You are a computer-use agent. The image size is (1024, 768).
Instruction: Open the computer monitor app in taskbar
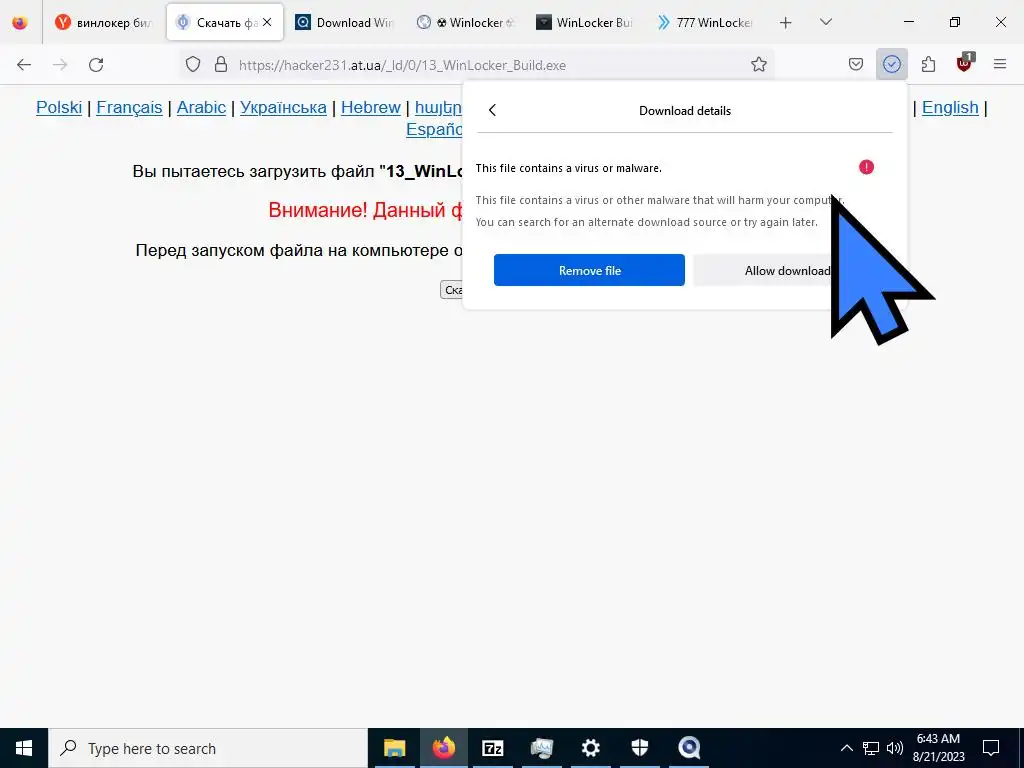541,748
